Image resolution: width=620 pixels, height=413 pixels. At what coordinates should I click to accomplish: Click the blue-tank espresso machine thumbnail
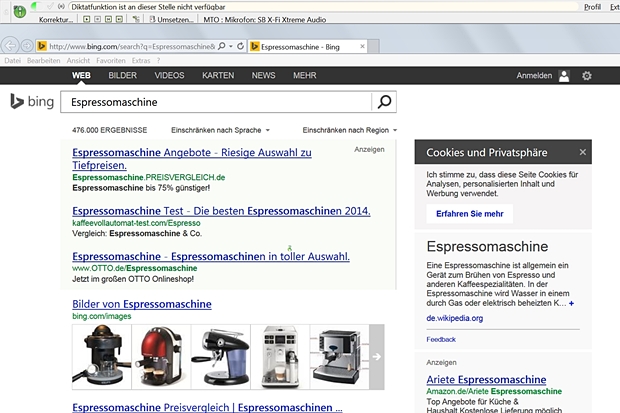(221, 357)
